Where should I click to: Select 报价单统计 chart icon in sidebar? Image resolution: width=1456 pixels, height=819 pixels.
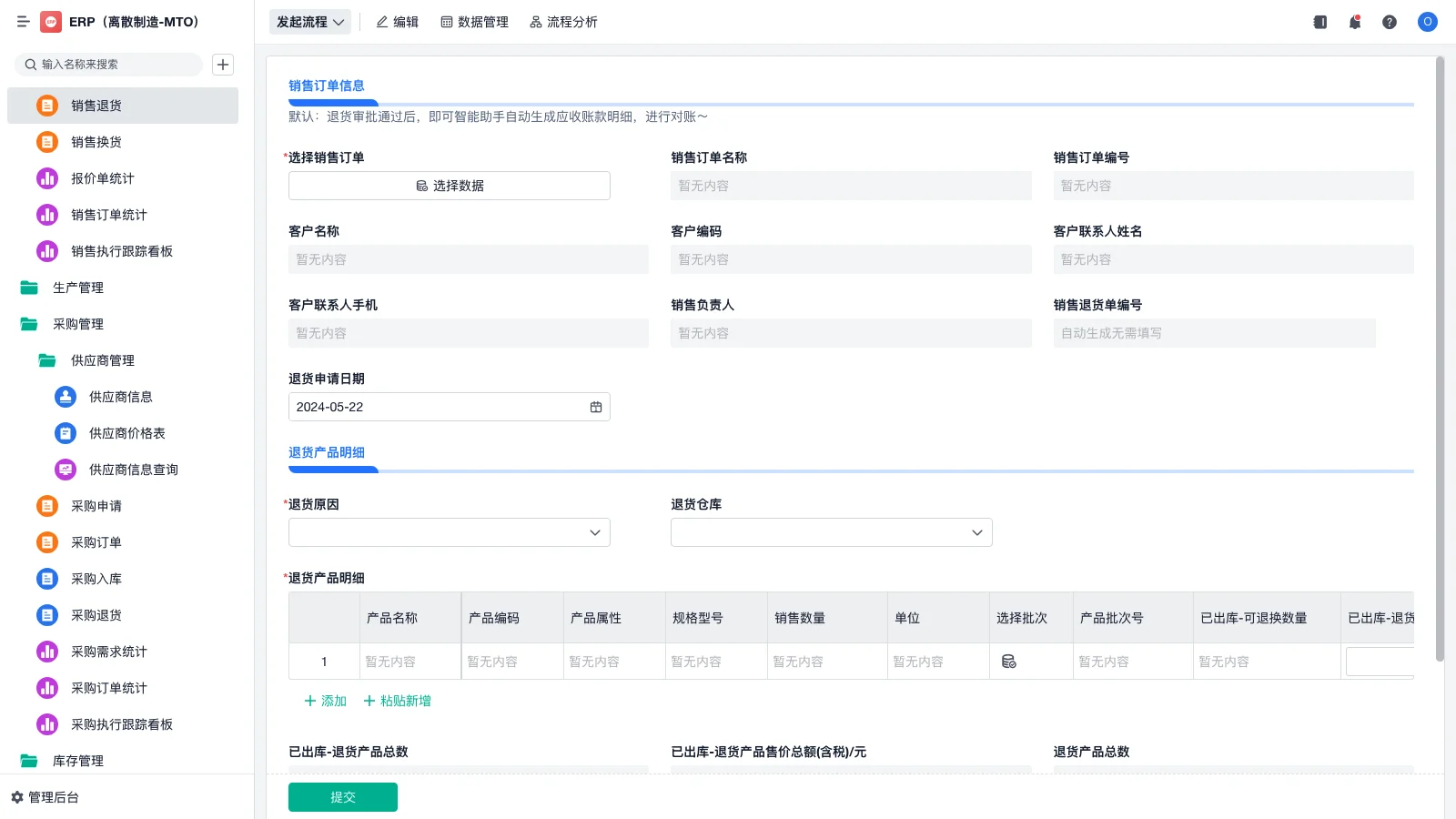click(x=46, y=178)
